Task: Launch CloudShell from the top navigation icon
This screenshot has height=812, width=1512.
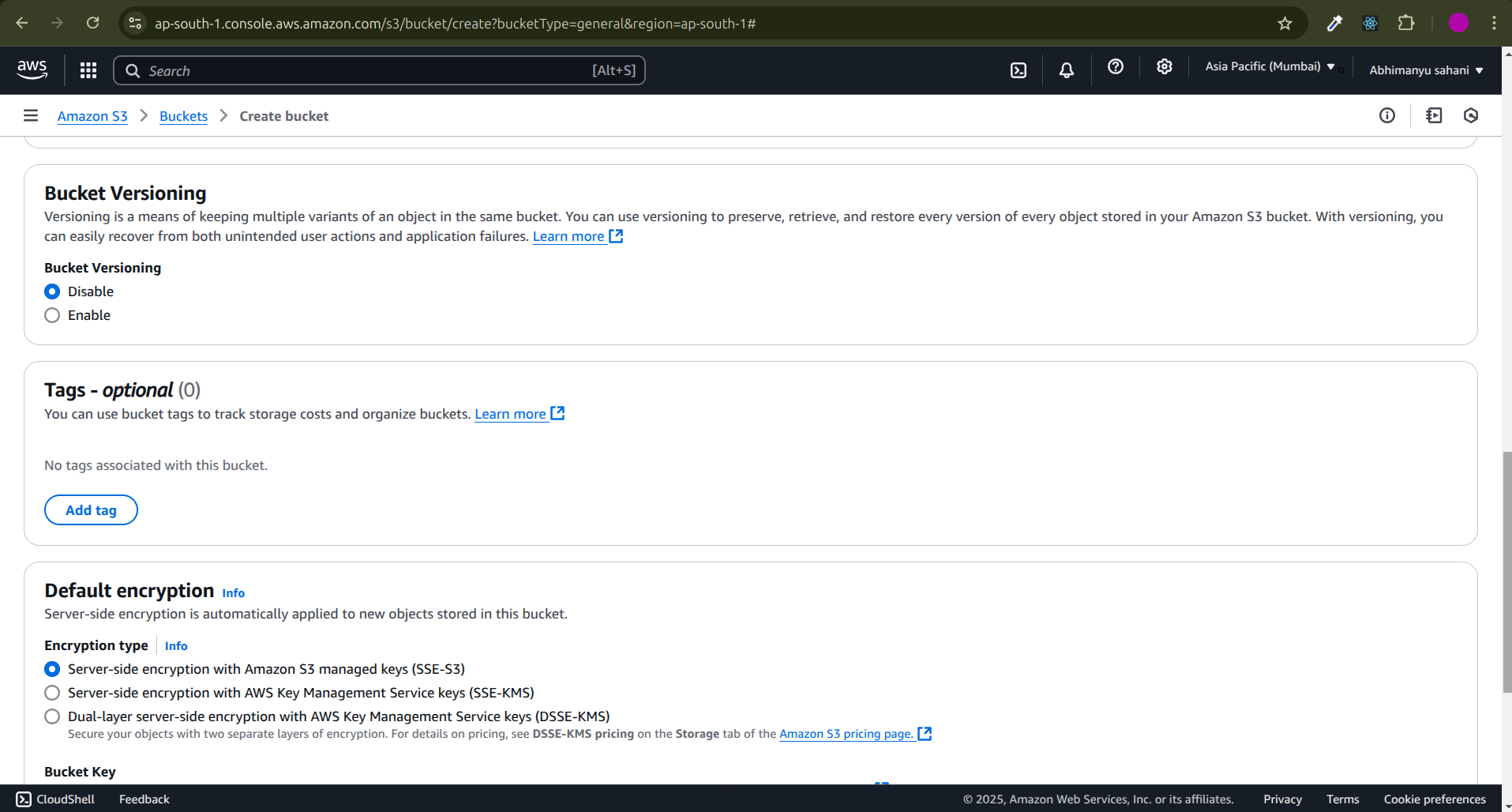Action: (1019, 70)
